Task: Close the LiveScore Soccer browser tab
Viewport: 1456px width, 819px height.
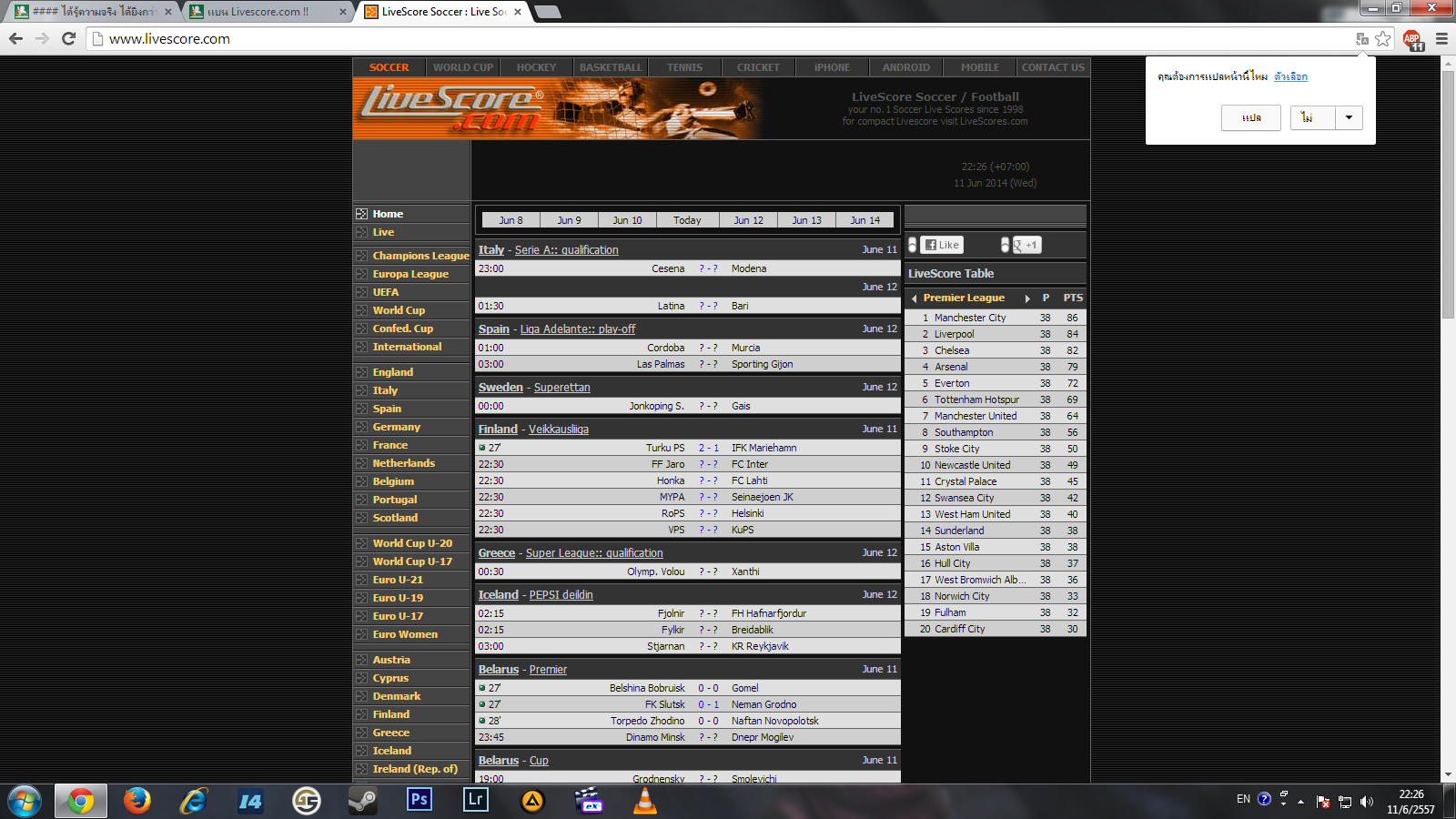Action: pos(518,12)
